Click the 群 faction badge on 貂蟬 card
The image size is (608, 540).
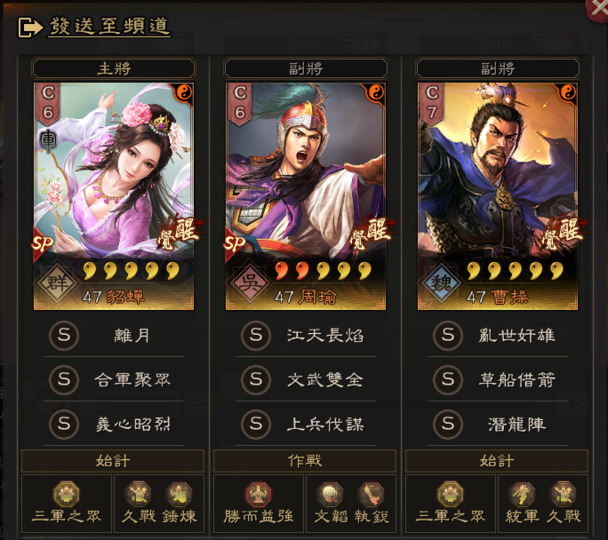[57, 282]
